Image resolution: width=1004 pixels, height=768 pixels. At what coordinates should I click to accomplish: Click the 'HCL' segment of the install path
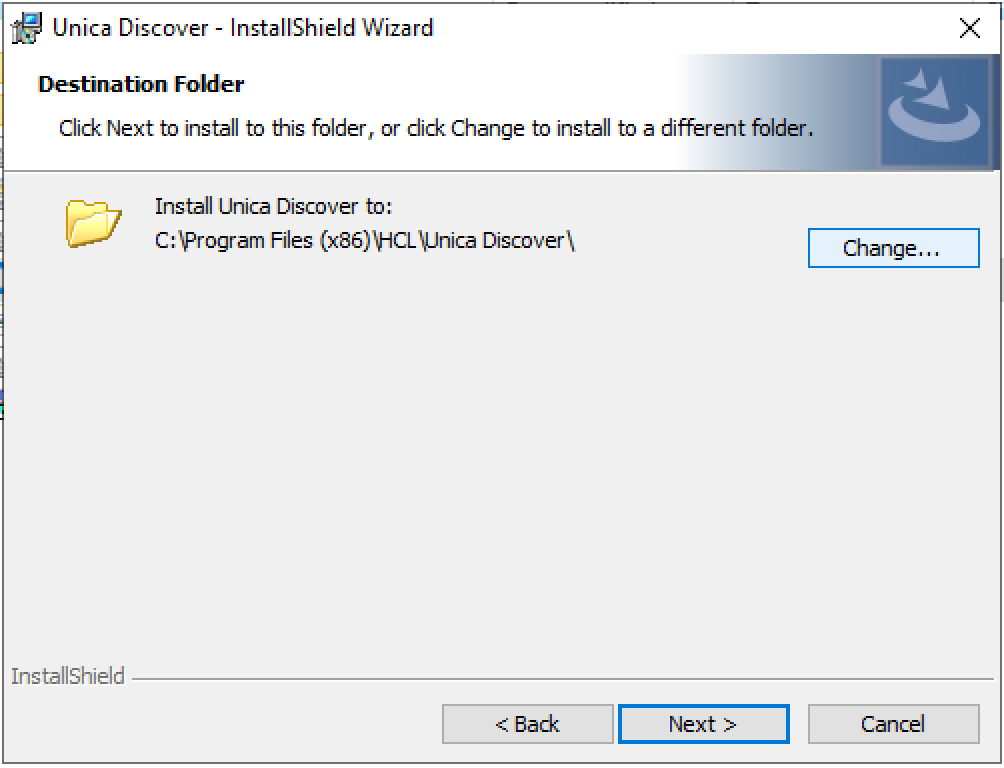pyautogui.click(x=397, y=241)
